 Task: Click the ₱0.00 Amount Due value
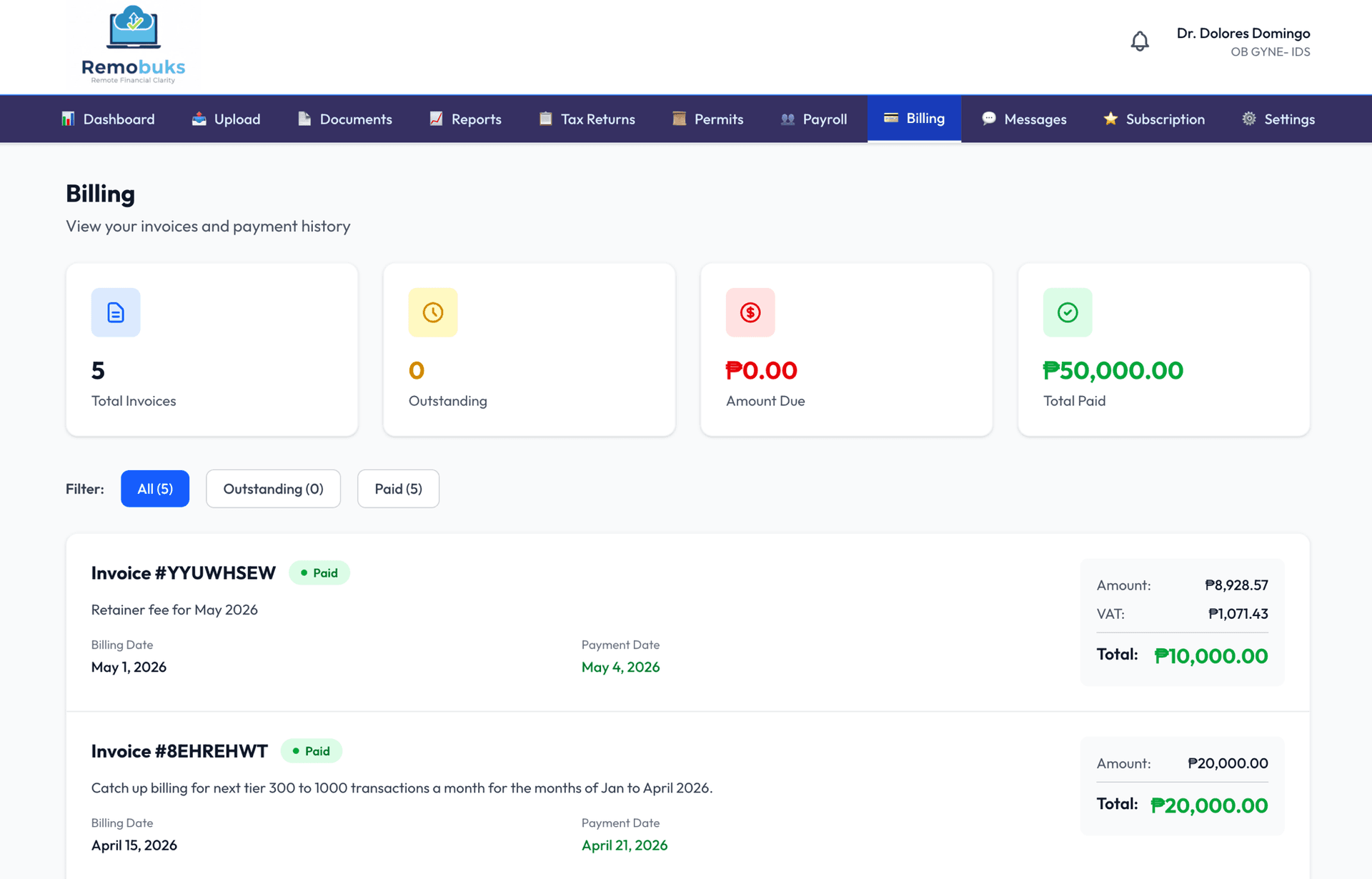coord(761,370)
